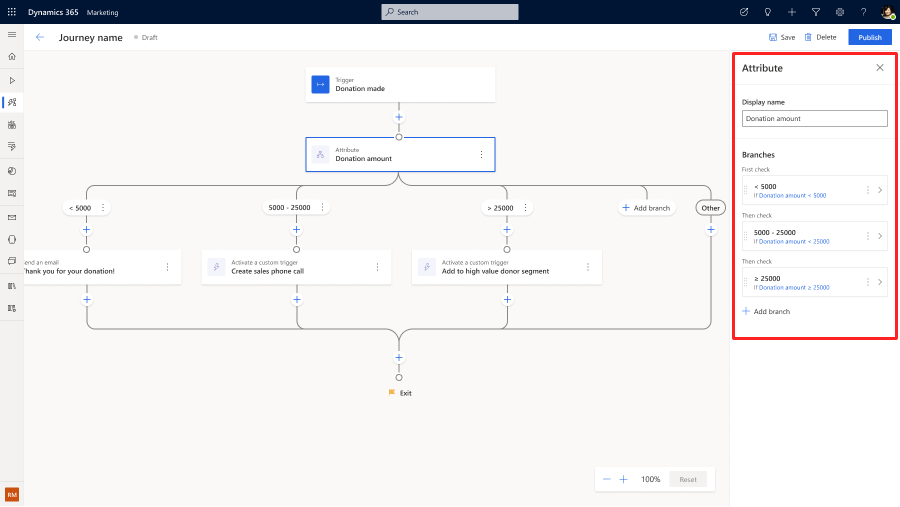
Task: Click the Search box in top bar
Action: (x=450, y=12)
